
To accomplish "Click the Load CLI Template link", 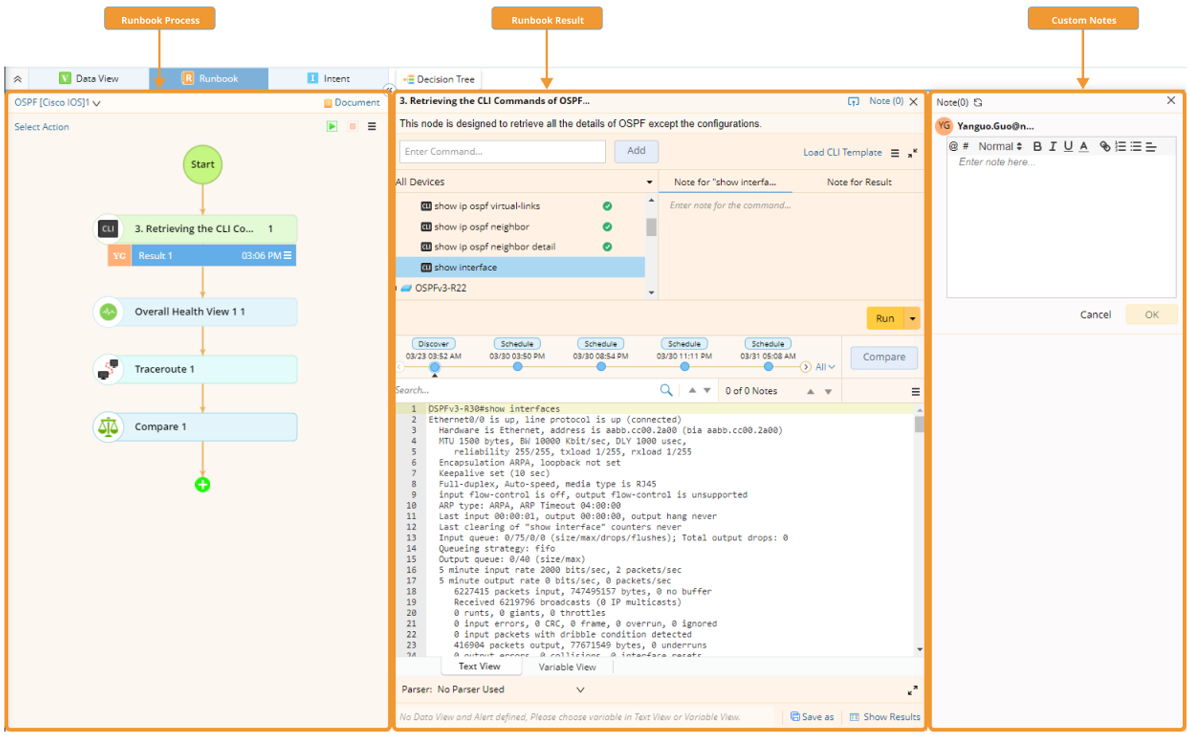I will tap(842, 153).
